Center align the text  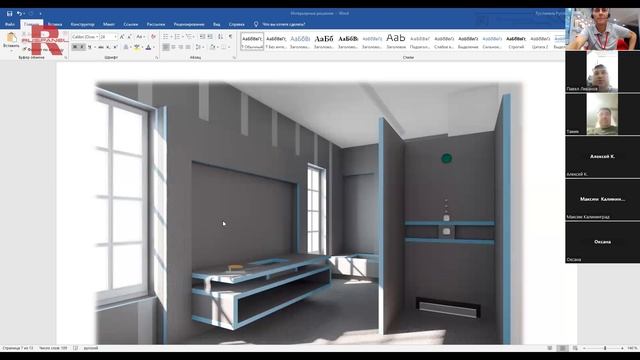173,47
